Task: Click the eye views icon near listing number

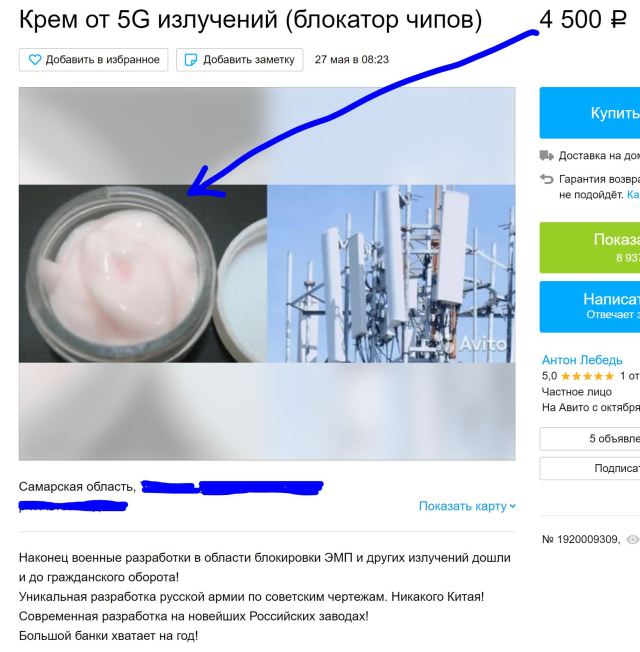Action: pos(633,539)
